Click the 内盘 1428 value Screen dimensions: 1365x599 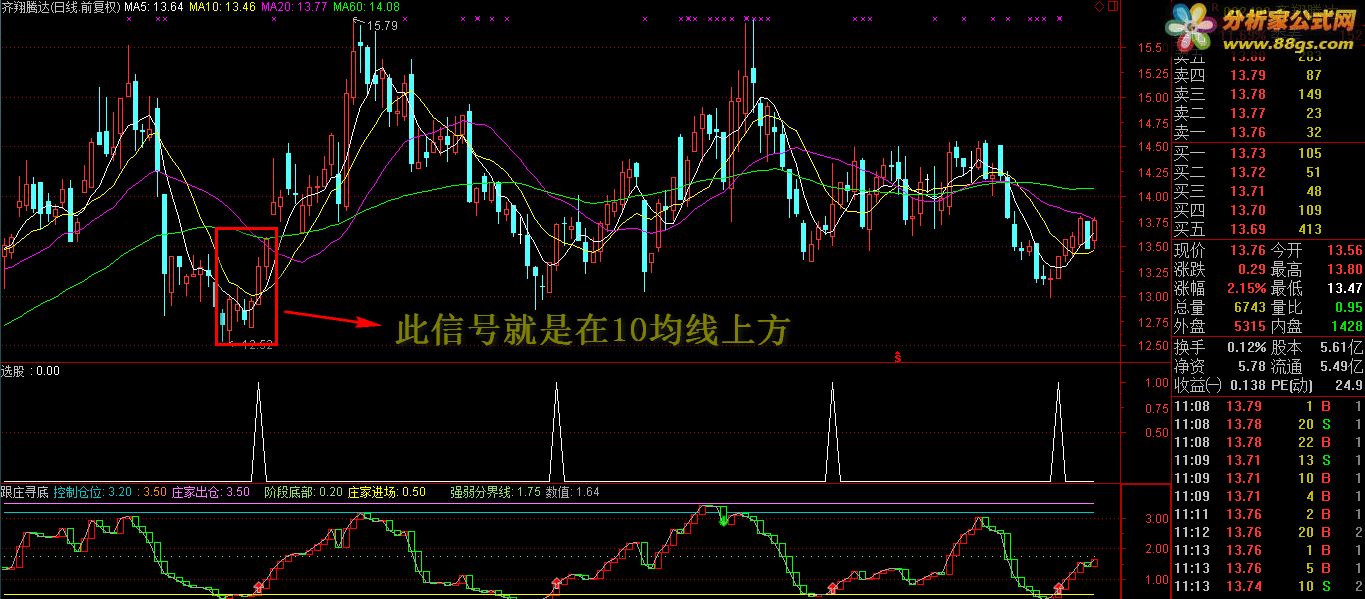pos(1346,326)
